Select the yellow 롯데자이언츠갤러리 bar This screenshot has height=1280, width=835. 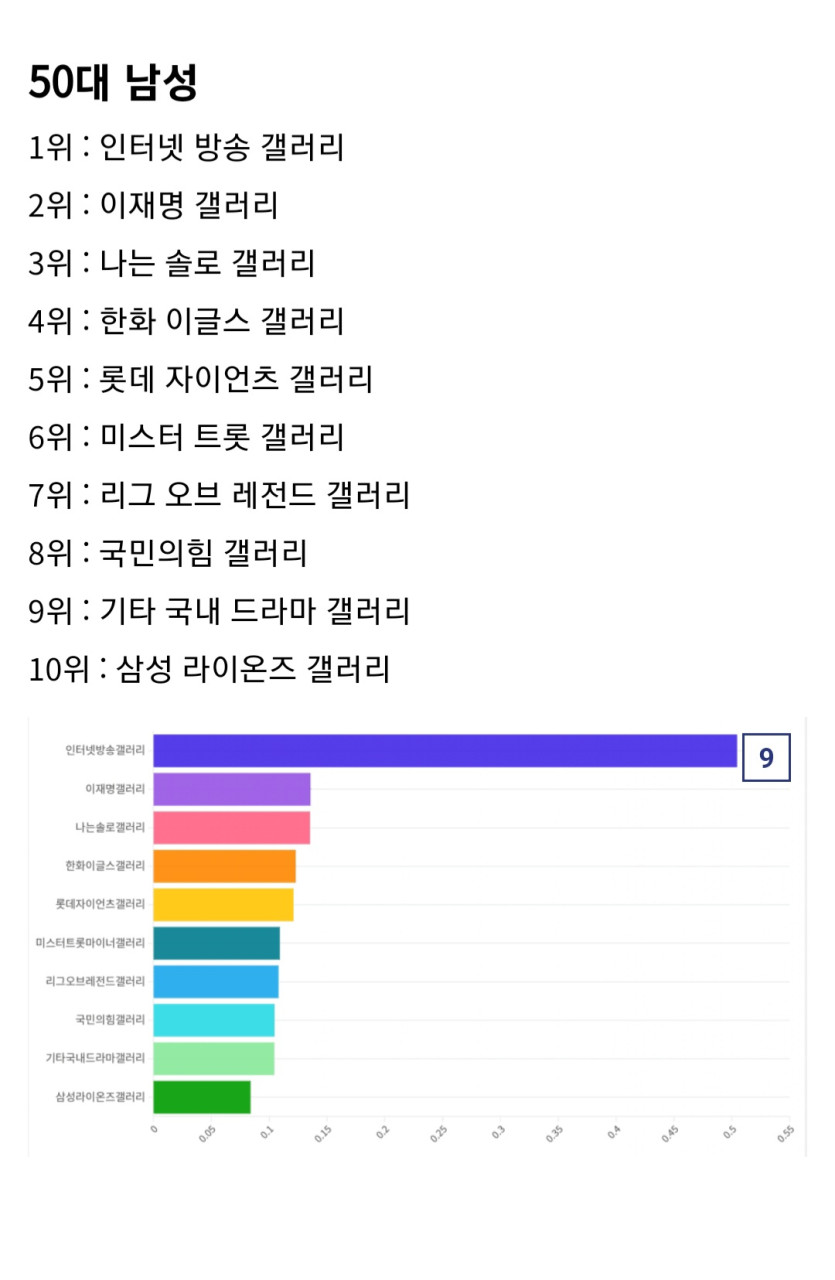click(x=223, y=904)
